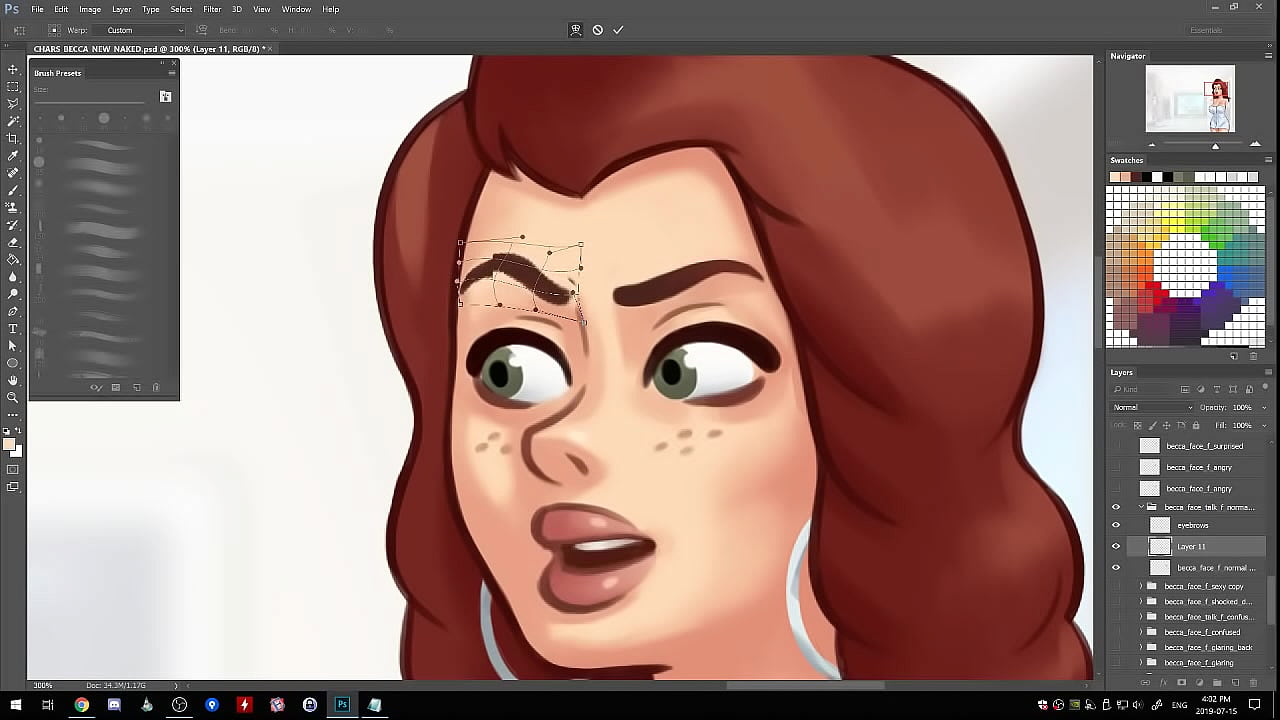The height and width of the screenshot is (720, 1280).
Task: Activate the Zoom tool in toolbar
Action: pos(13,397)
